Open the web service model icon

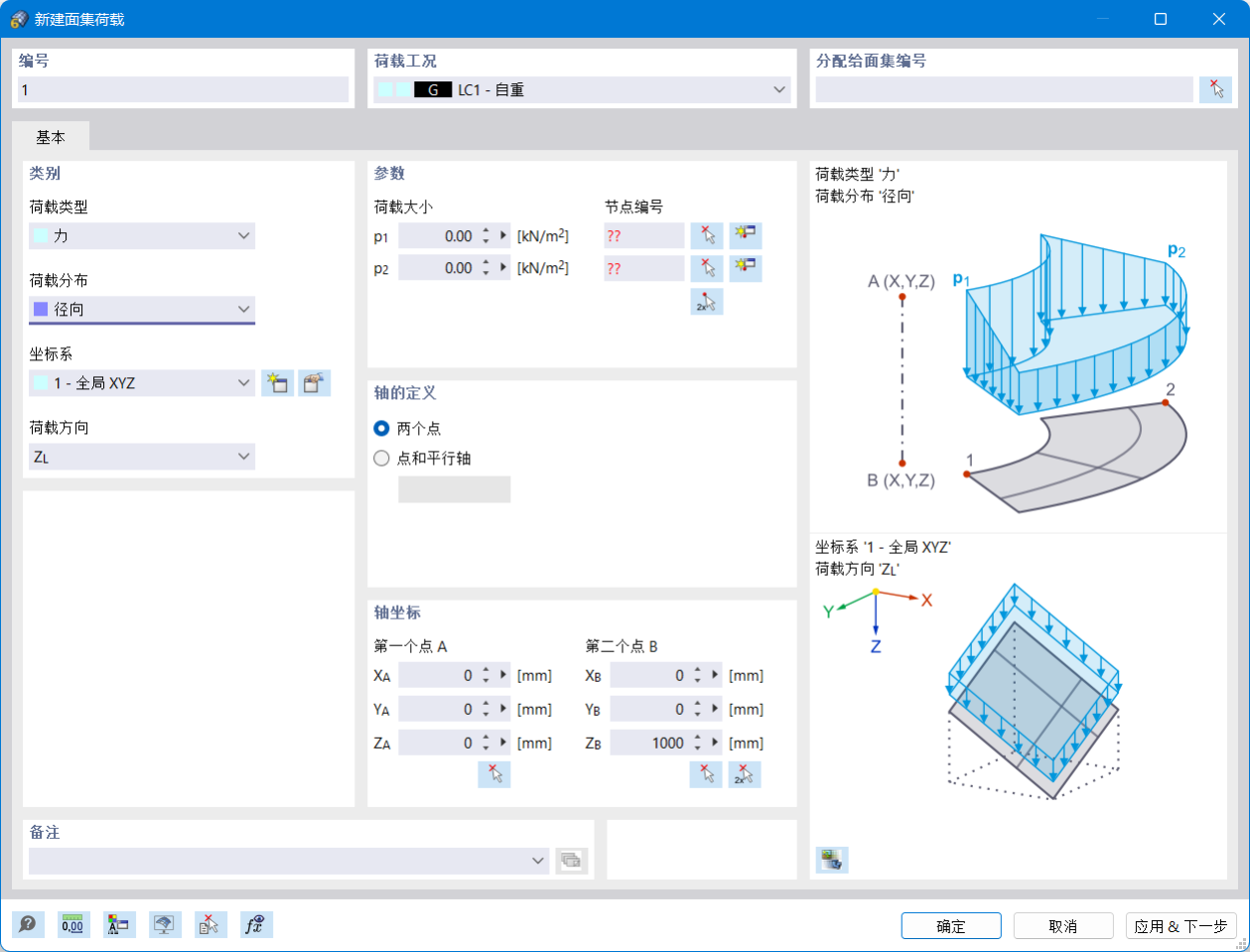pyautogui.click(x=164, y=924)
